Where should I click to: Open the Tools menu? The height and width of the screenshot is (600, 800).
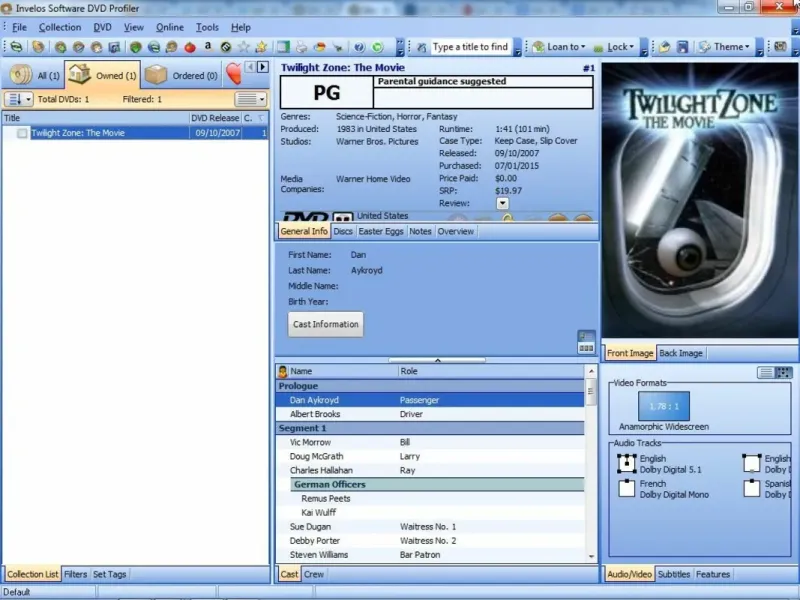click(x=207, y=28)
